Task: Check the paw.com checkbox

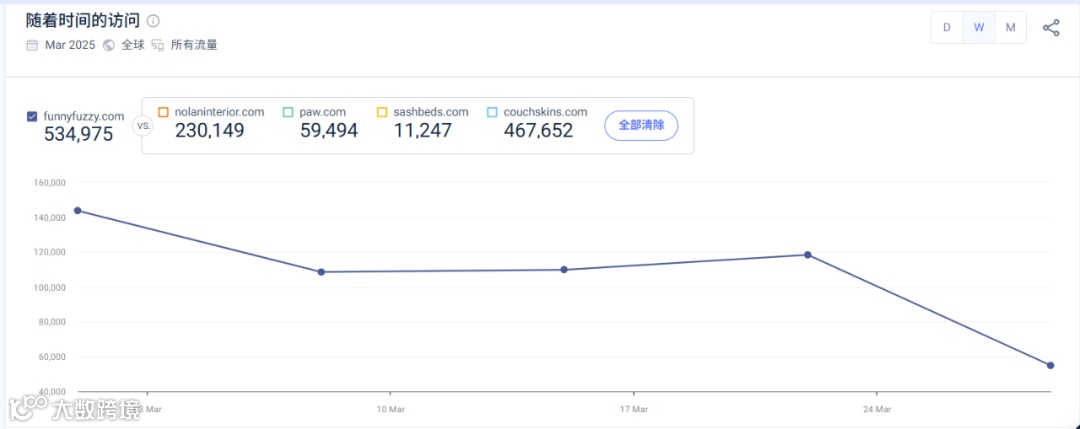Action: coord(288,112)
